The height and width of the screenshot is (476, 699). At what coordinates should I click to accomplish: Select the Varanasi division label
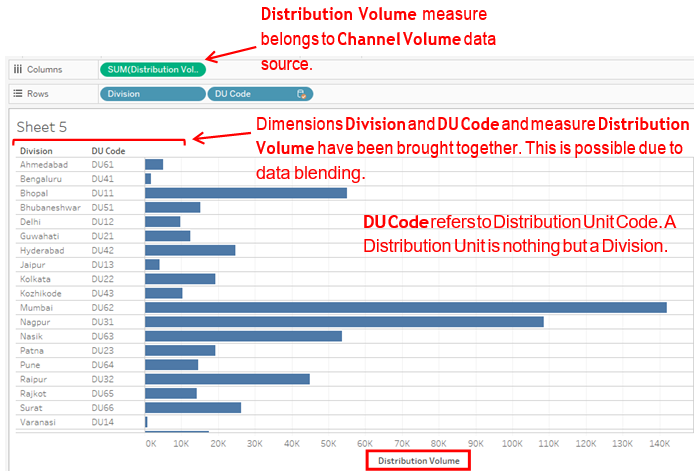point(38,422)
